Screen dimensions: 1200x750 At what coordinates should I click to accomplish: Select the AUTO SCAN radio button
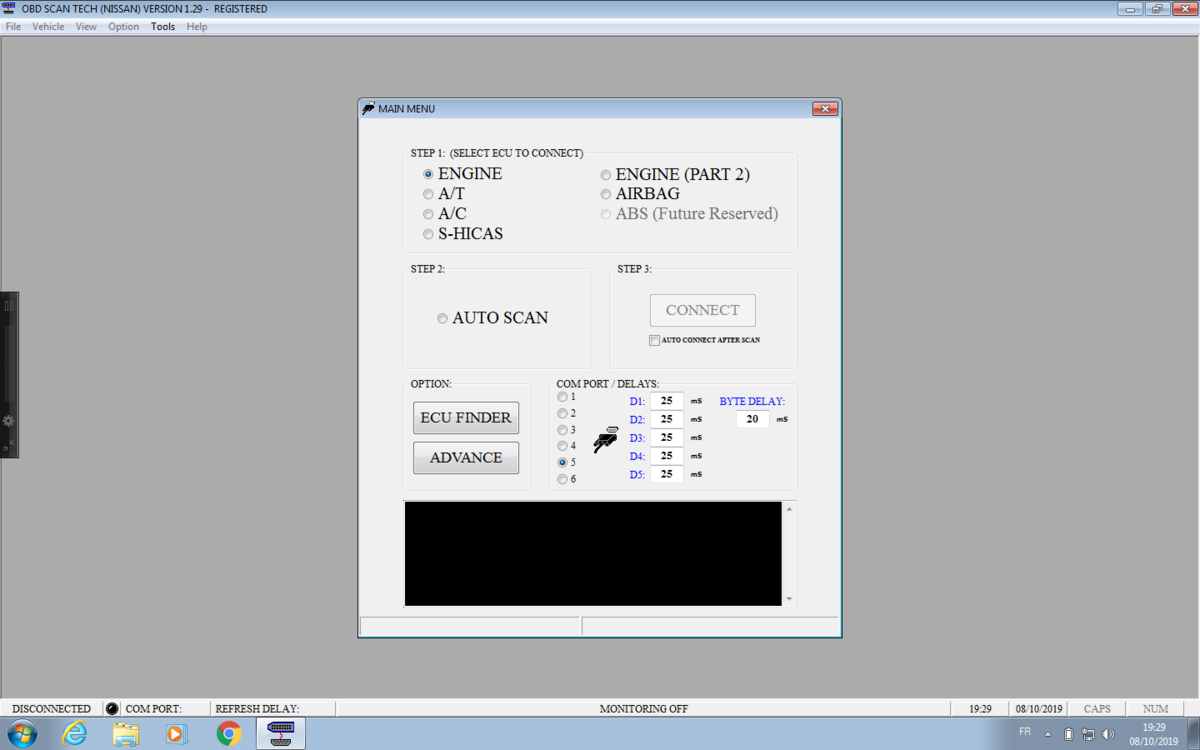click(x=442, y=318)
